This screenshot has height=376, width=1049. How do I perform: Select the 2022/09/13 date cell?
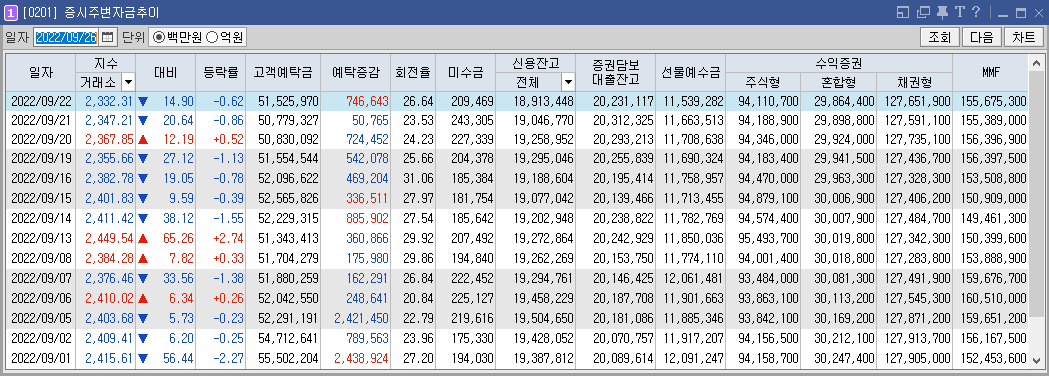click(x=41, y=238)
